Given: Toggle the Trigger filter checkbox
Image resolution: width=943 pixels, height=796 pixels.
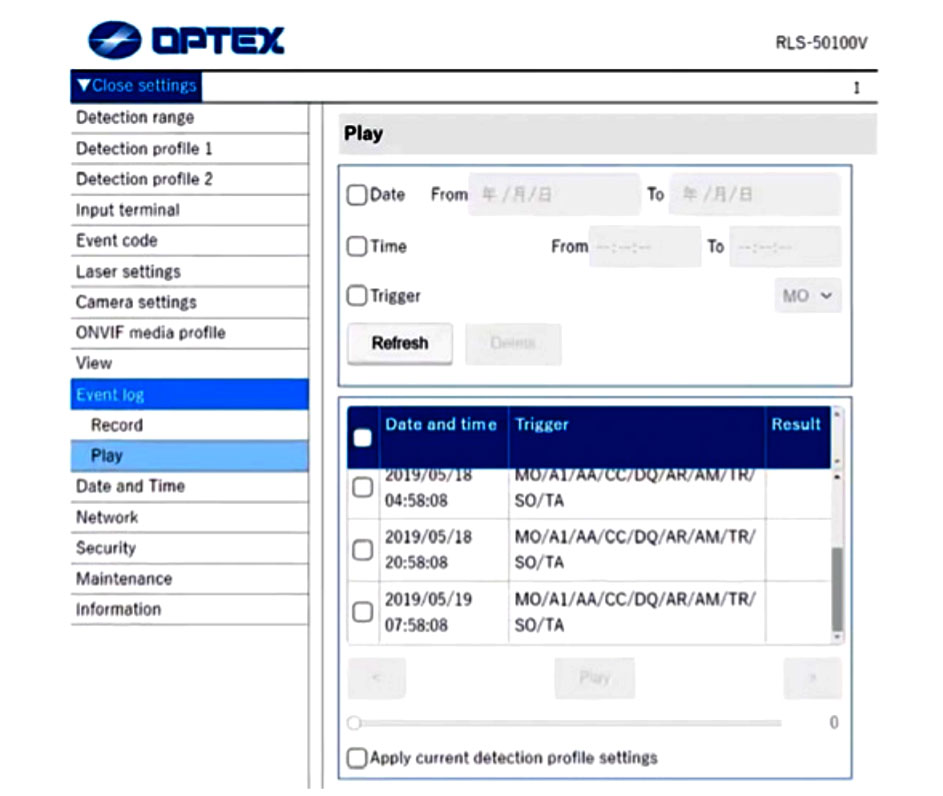Looking at the screenshot, I should tap(357, 296).
